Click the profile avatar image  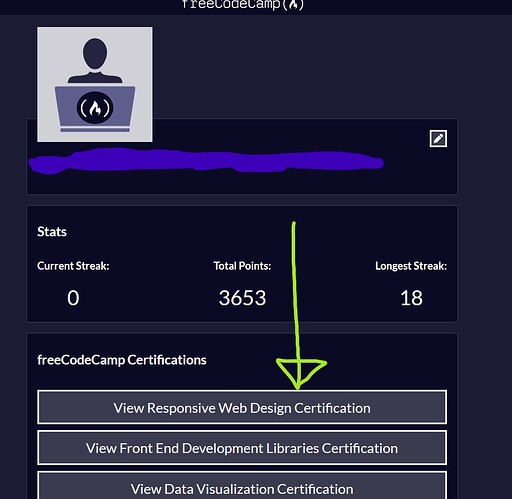[x=95, y=84]
